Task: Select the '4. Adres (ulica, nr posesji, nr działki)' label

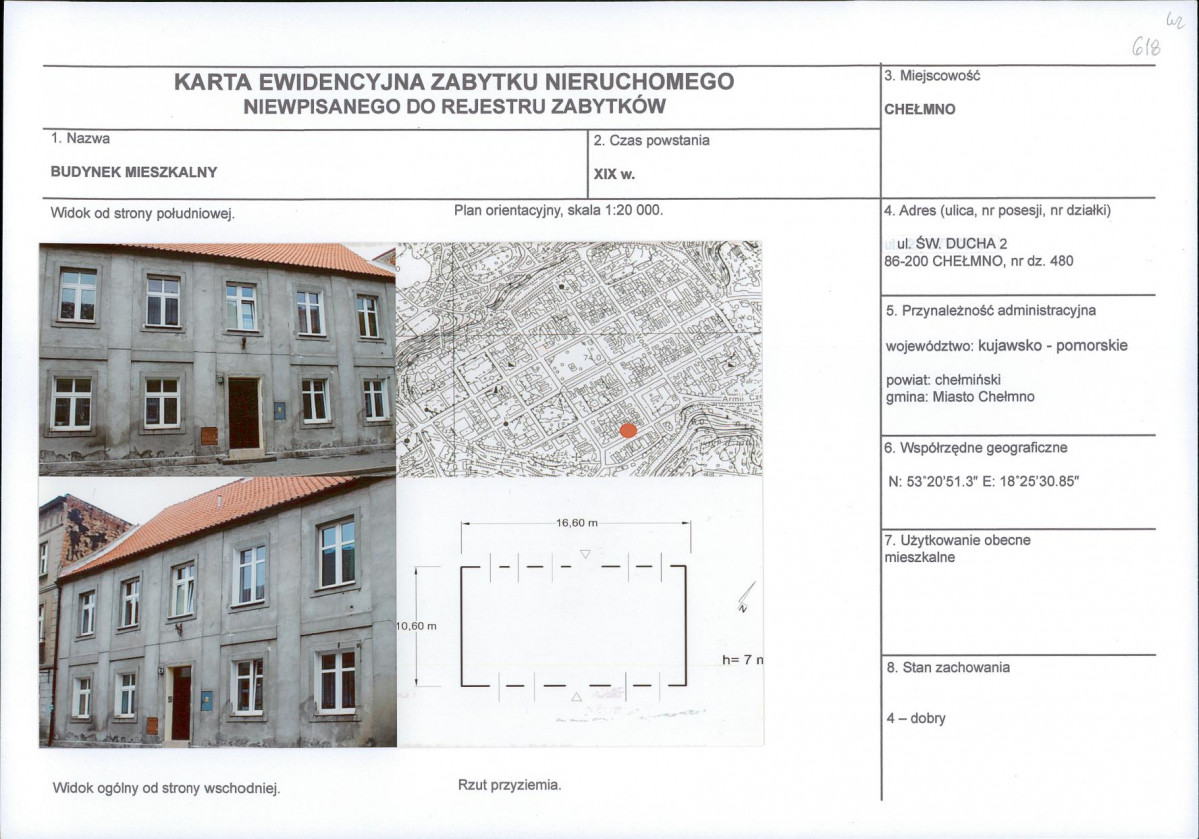Action: [997, 210]
